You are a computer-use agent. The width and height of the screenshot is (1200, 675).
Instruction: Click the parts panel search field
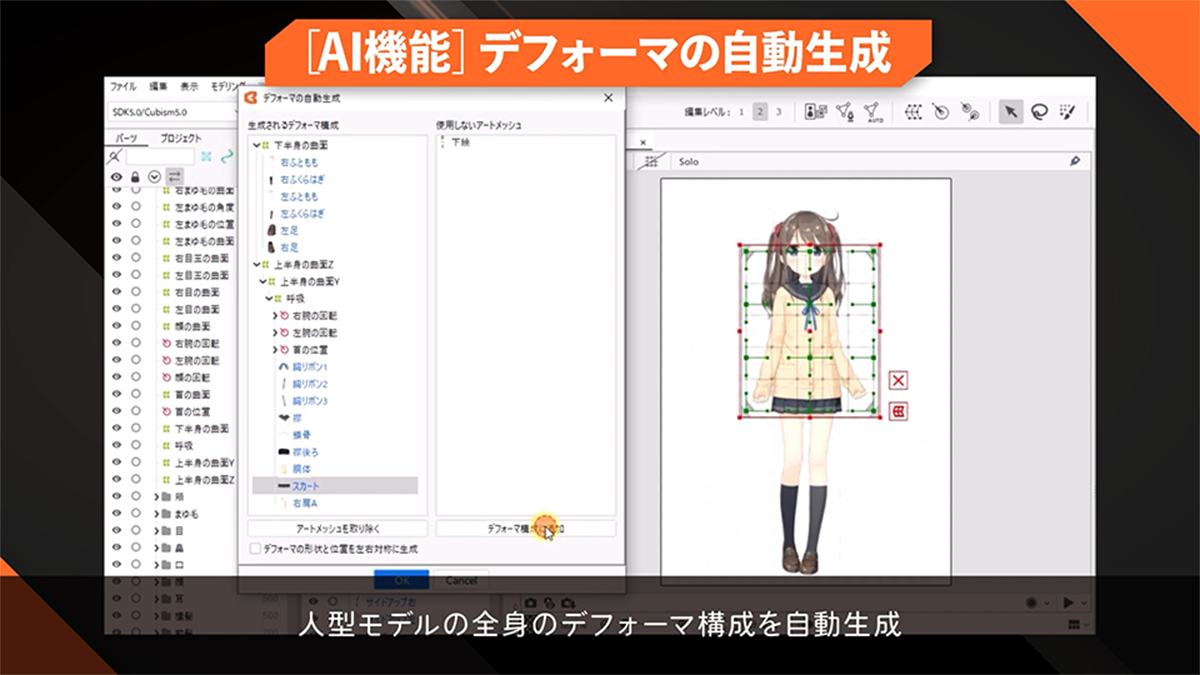[x=160, y=157]
